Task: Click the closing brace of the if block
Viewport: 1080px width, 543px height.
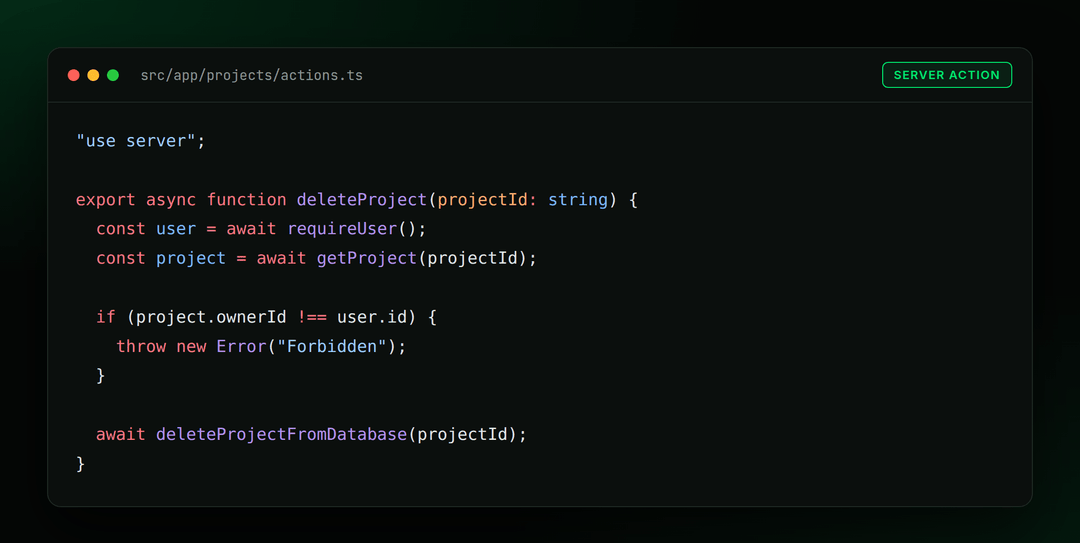Action: click(x=101, y=376)
